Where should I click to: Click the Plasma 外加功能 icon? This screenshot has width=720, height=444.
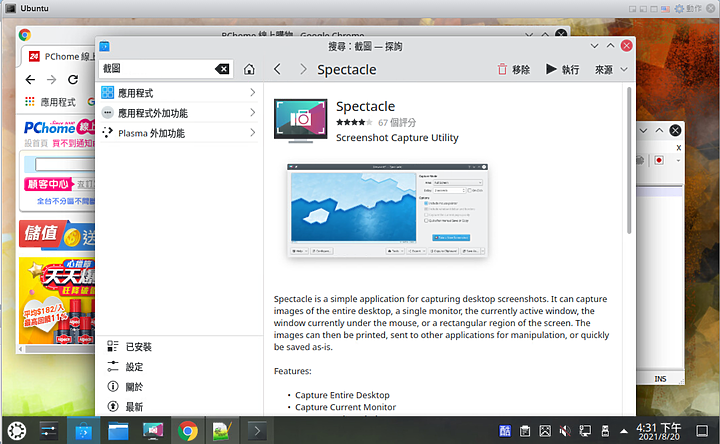(107, 133)
